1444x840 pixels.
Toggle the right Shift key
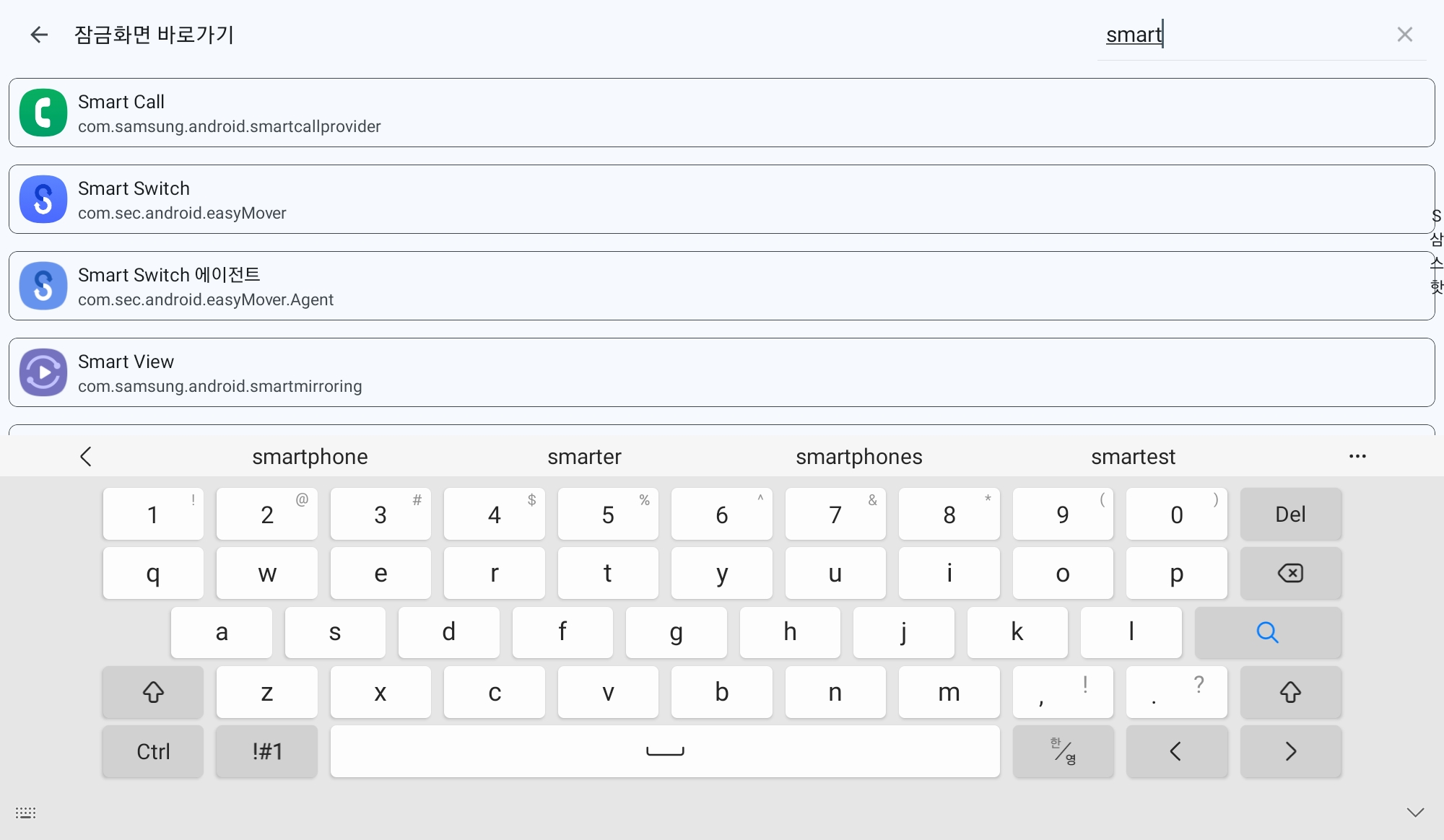pyautogui.click(x=1290, y=692)
